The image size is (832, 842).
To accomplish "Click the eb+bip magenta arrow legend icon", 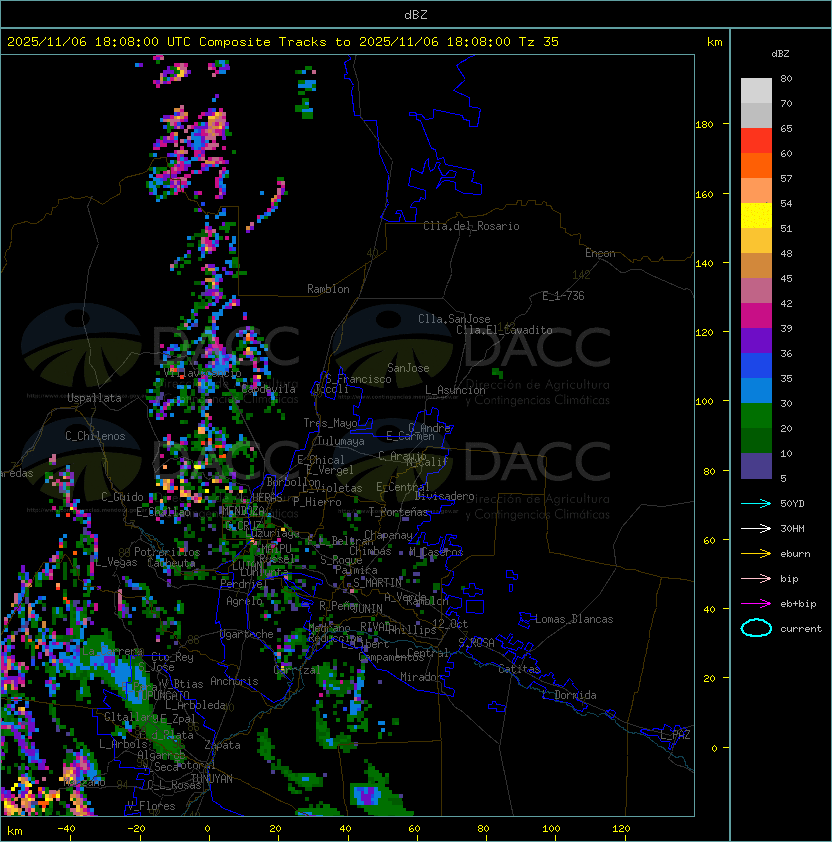I will coord(756,604).
